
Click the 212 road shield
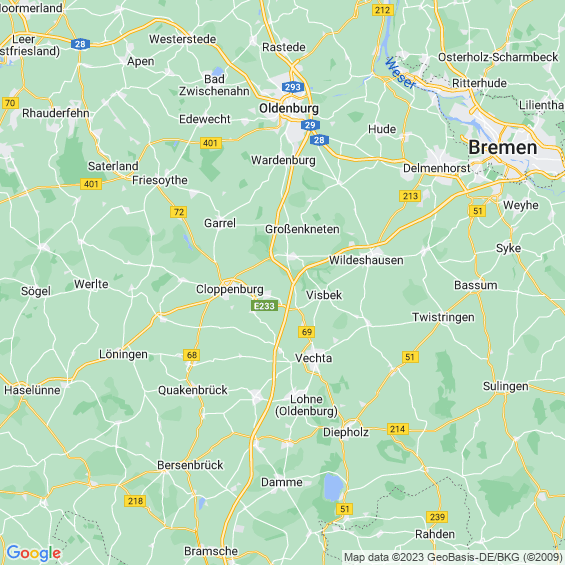tap(383, 10)
